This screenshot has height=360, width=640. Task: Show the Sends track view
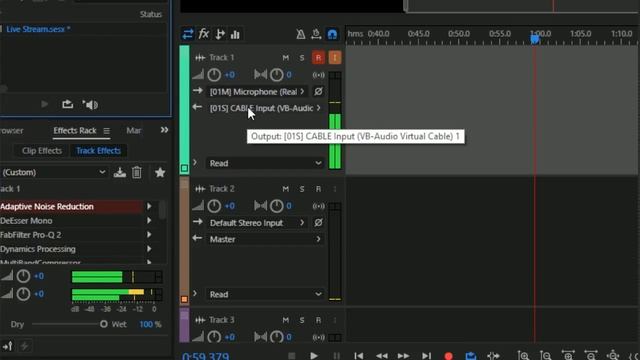coord(220,34)
